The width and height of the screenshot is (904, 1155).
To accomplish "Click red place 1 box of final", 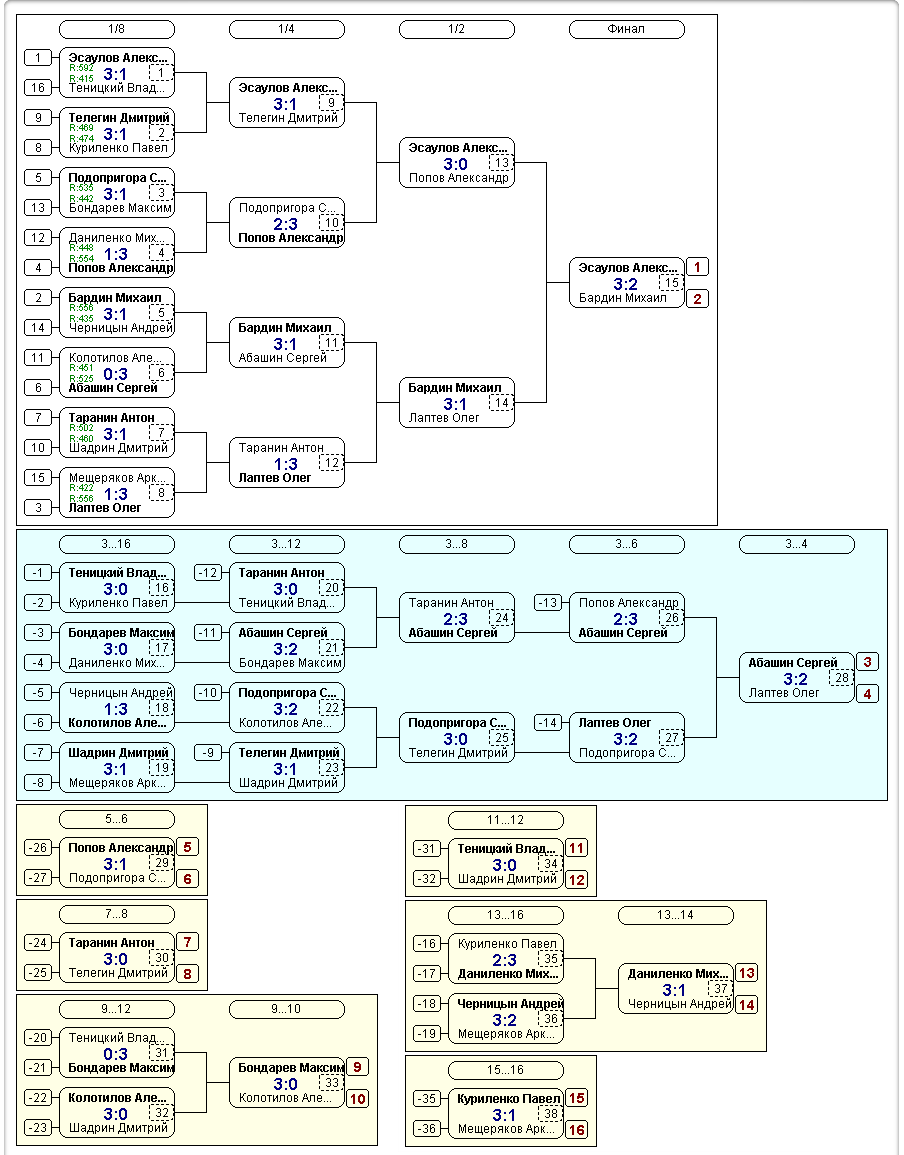I will pos(698,267).
